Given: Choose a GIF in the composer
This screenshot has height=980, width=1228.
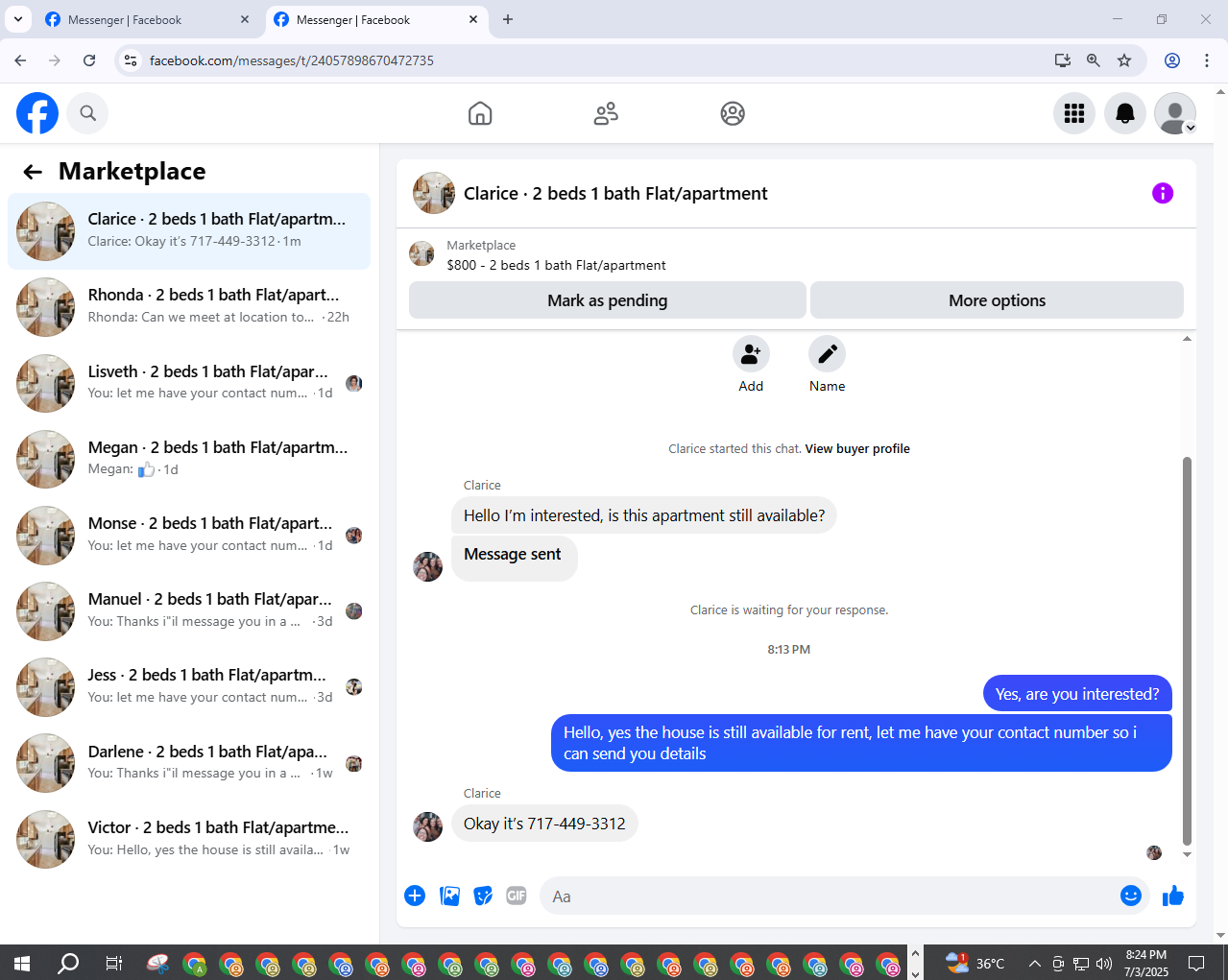Looking at the screenshot, I should (x=517, y=896).
